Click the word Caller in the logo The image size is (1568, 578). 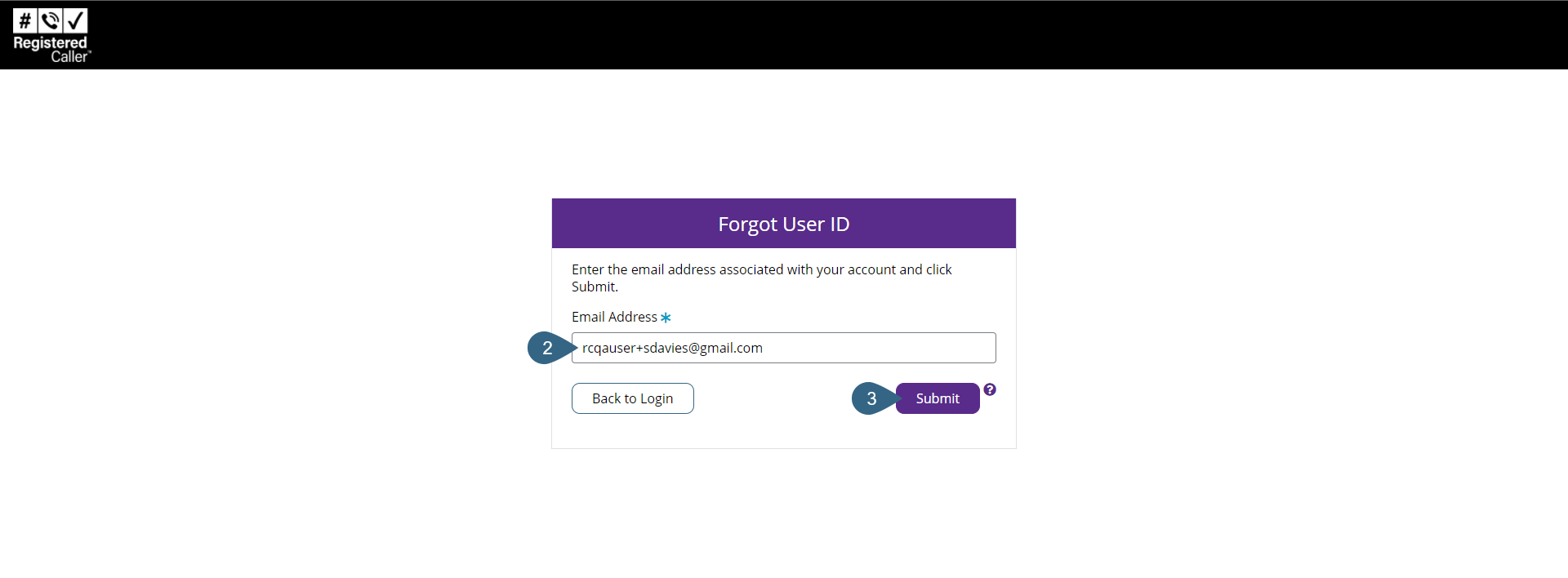(x=69, y=56)
